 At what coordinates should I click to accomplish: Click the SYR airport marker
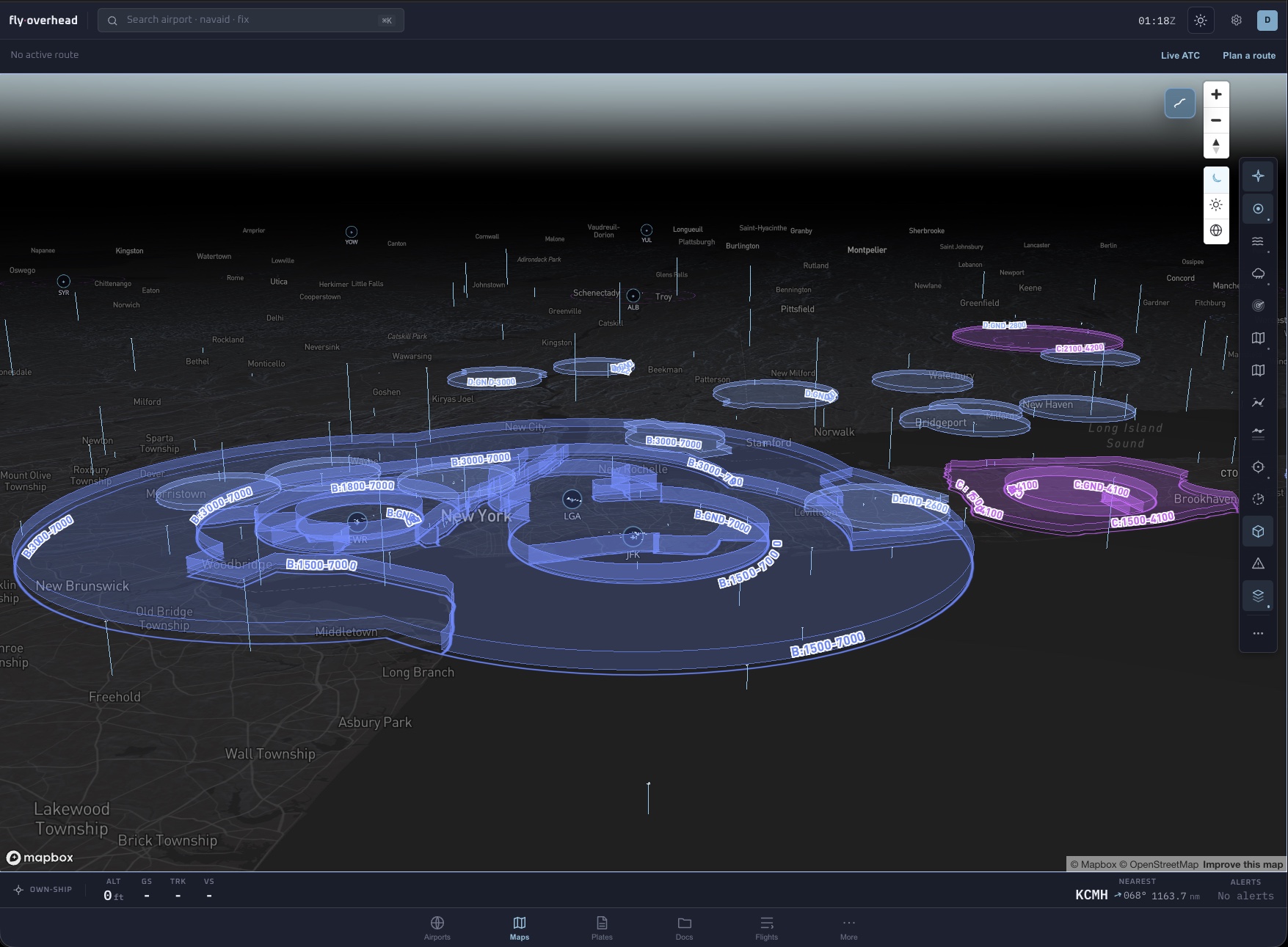[x=64, y=281]
